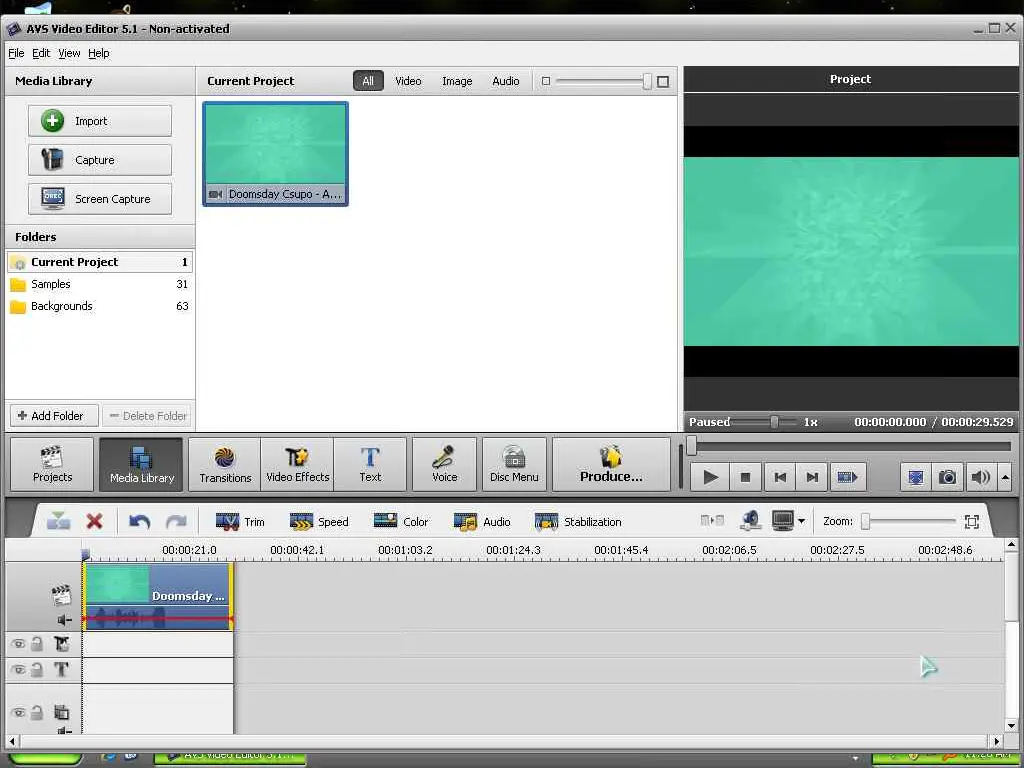Open the dropdown arrow beside monitor icon
The width and height of the screenshot is (1024, 768).
[801, 521]
